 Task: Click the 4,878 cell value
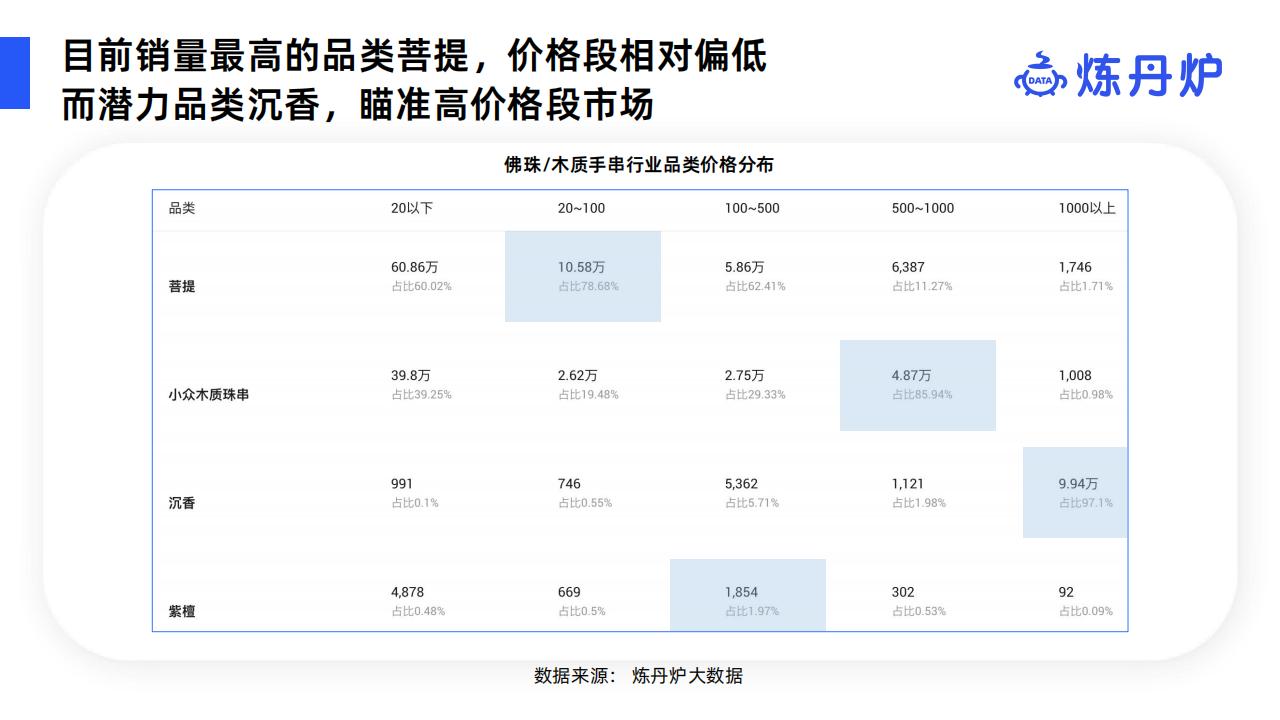click(407, 592)
